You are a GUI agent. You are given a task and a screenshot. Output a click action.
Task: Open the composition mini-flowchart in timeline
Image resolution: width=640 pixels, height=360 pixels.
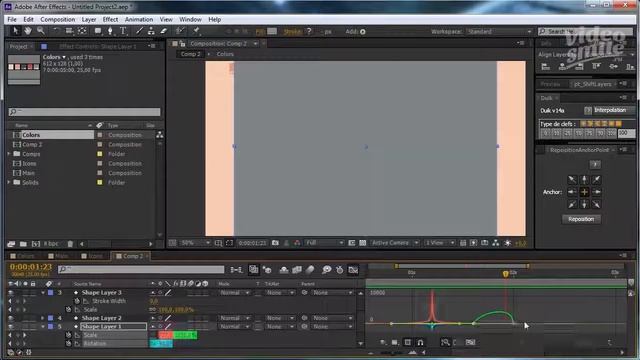tap(236, 269)
